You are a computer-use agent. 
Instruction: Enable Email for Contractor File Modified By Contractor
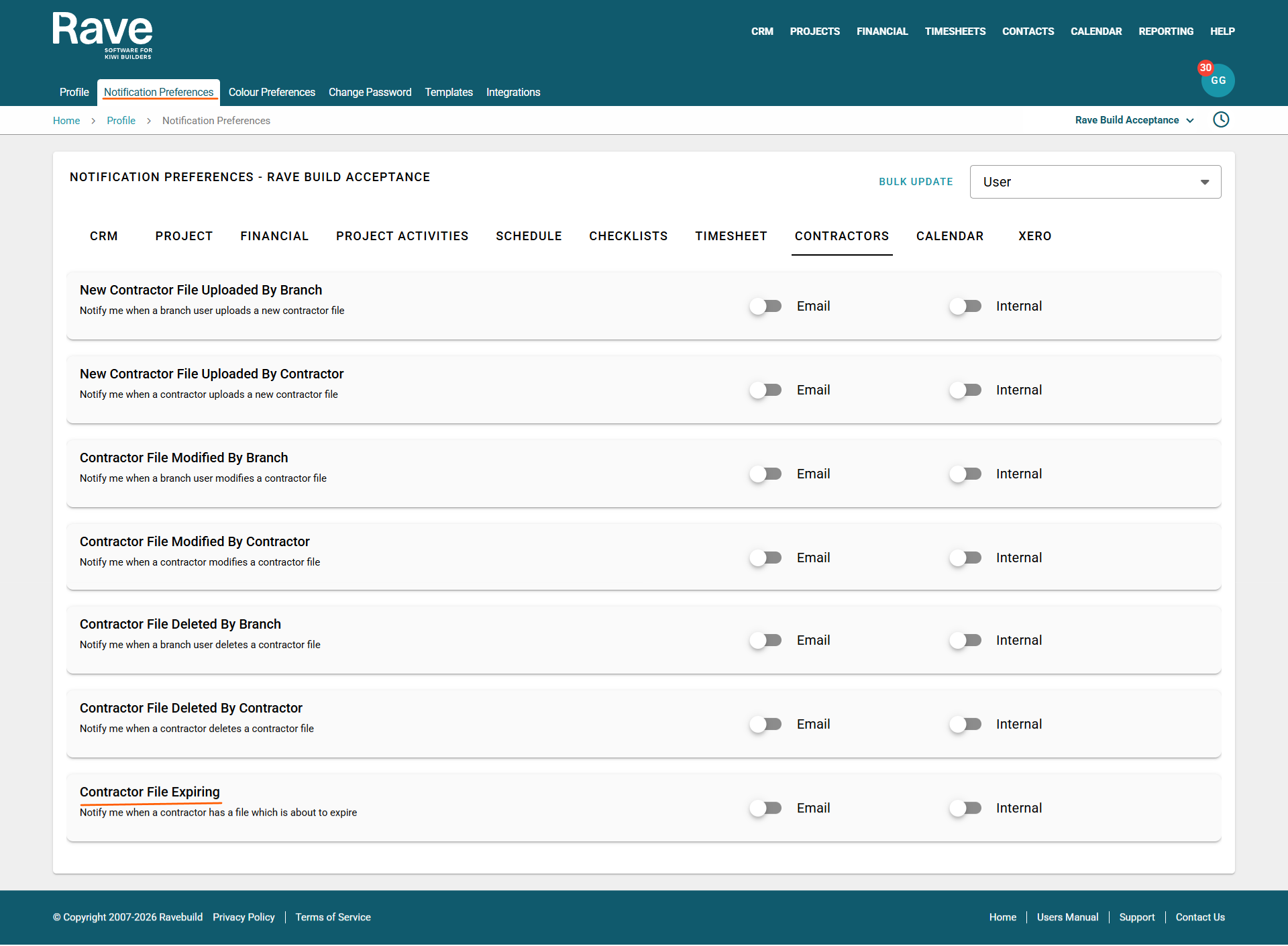pyautogui.click(x=765, y=558)
